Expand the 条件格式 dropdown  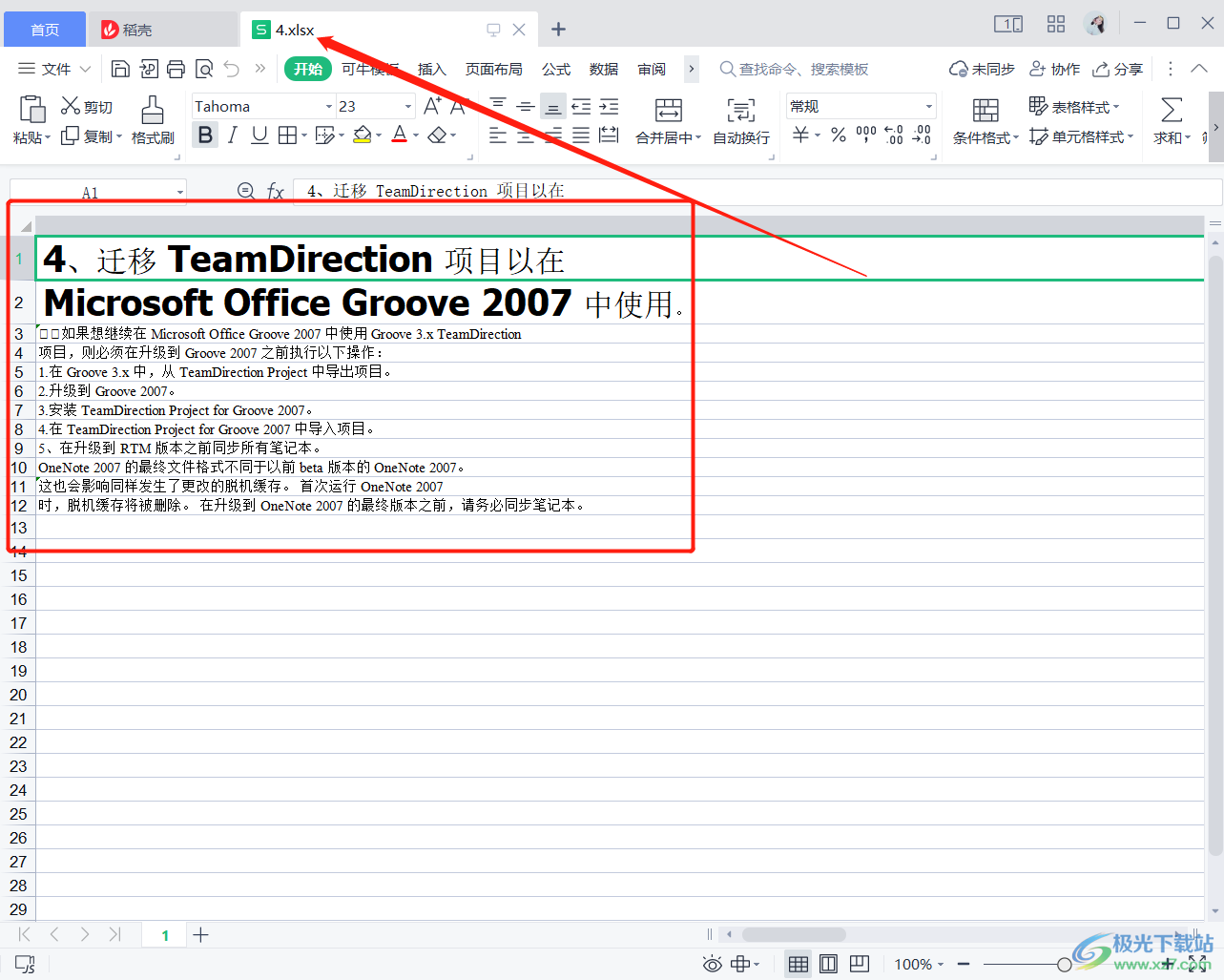click(x=1016, y=137)
